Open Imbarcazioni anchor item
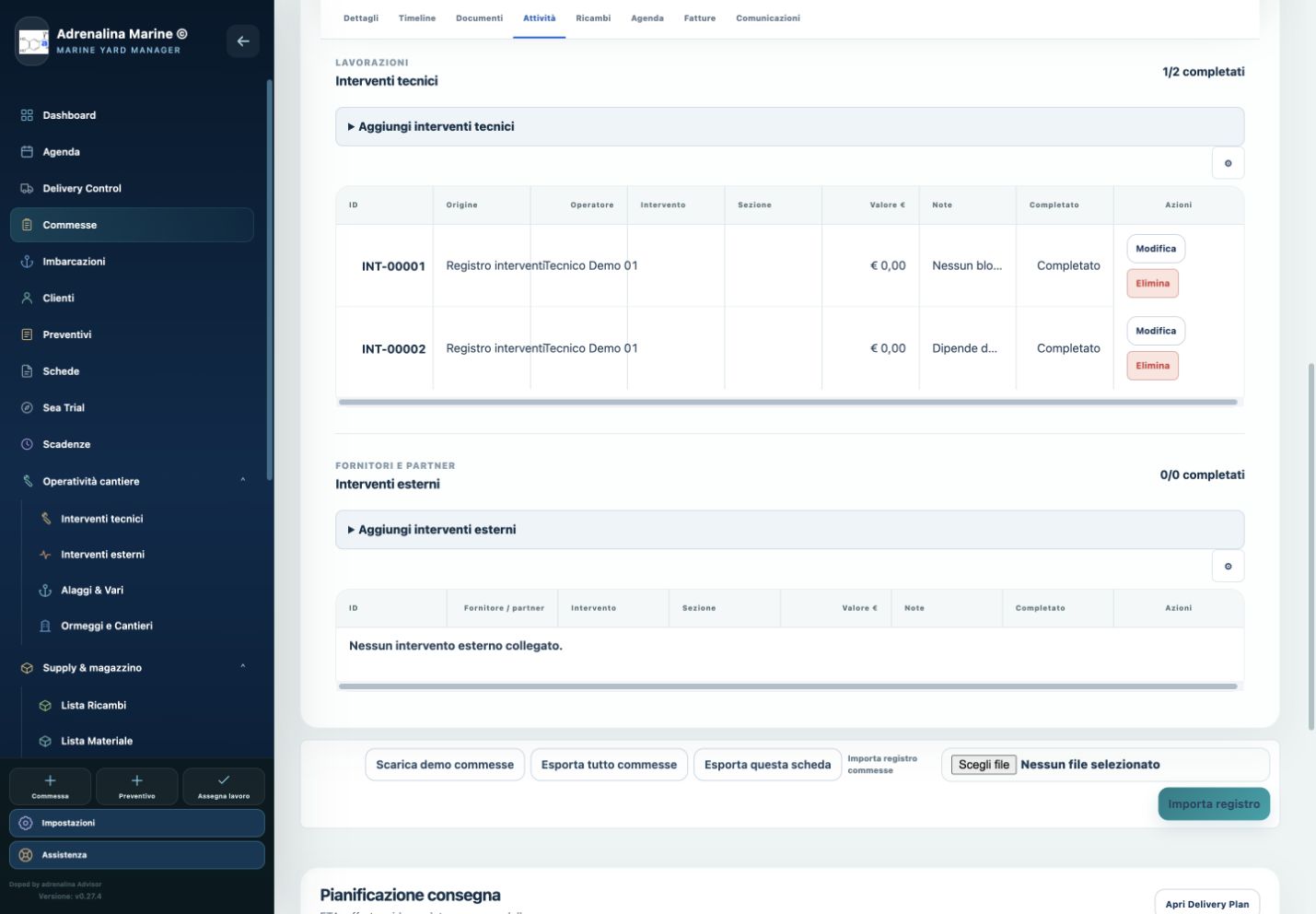Image resolution: width=1316 pixels, height=914 pixels. coord(132,262)
